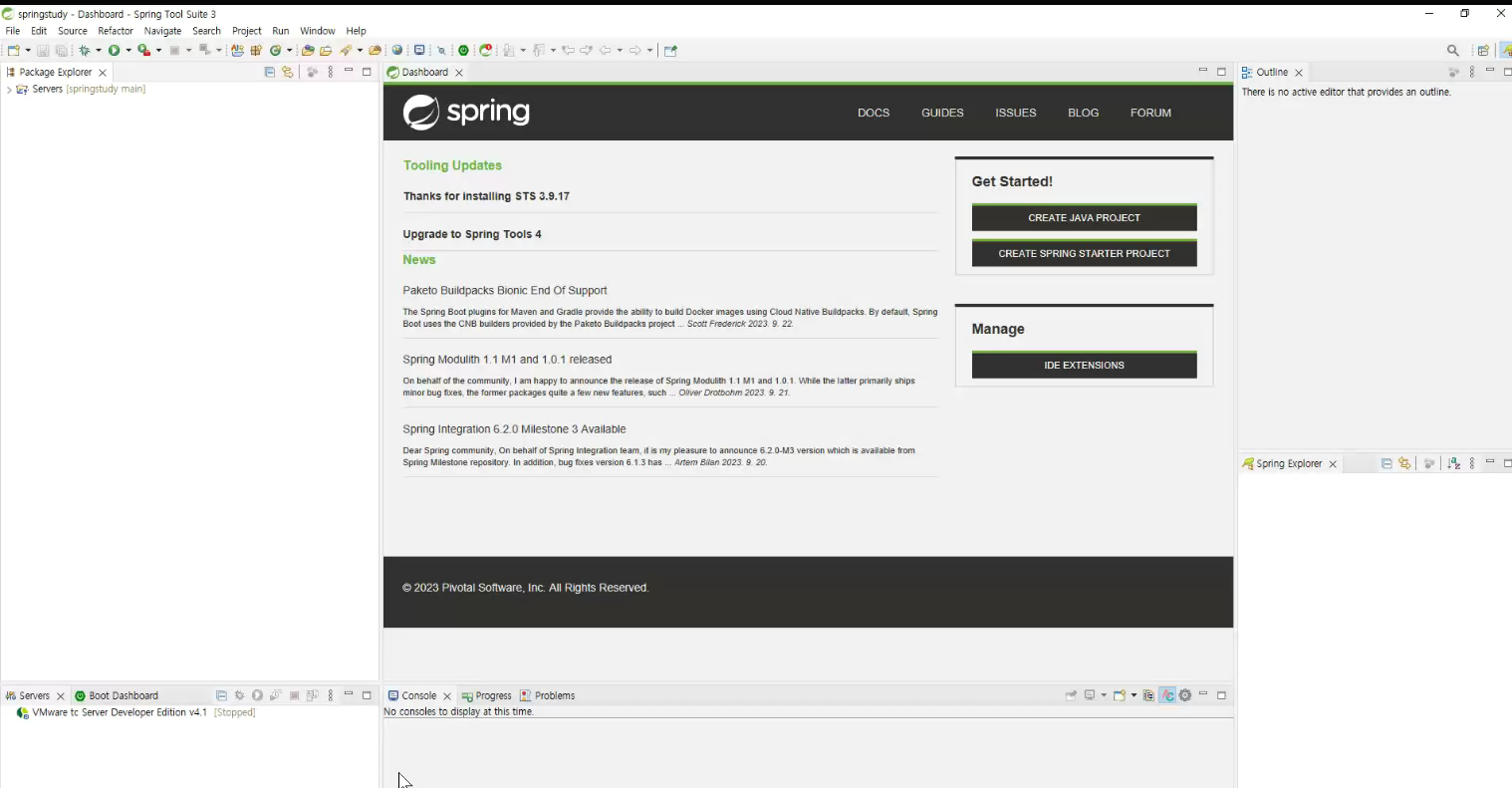Open the Help menu
1512x788 pixels.
coord(356,31)
